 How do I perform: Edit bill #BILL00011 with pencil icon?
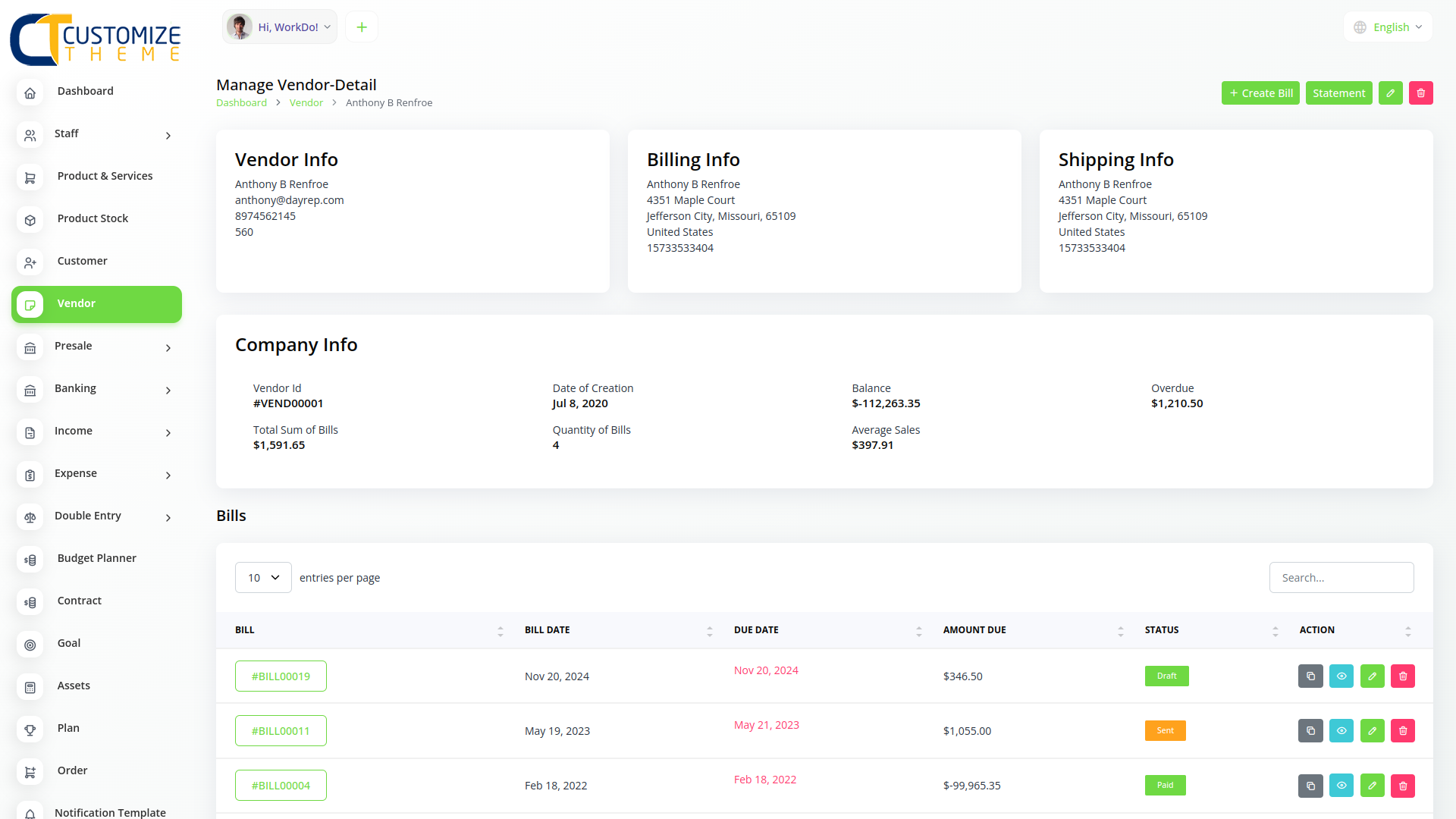1372,731
